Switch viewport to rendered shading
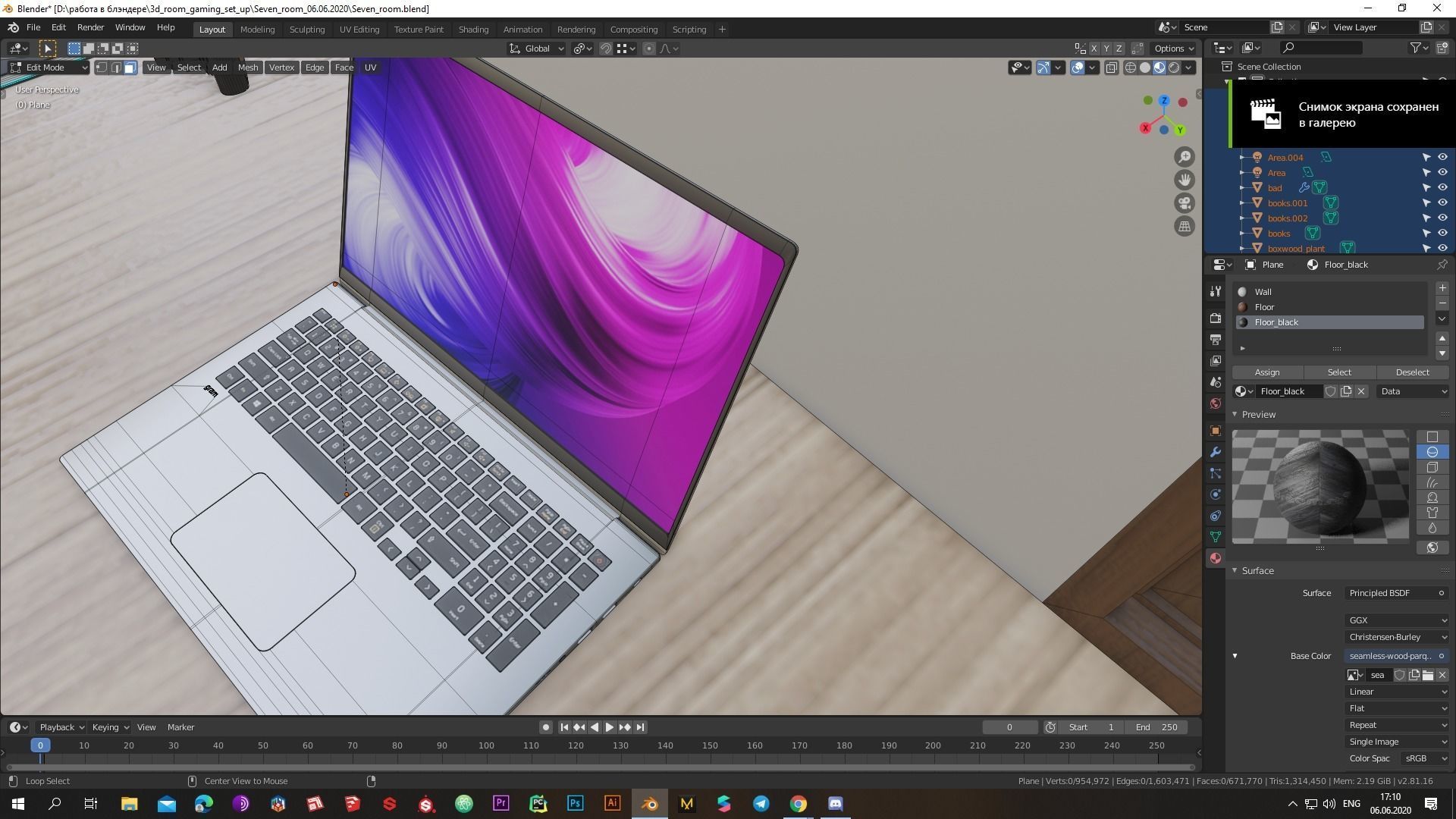Image resolution: width=1456 pixels, height=819 pixels. pos(1174,67)
